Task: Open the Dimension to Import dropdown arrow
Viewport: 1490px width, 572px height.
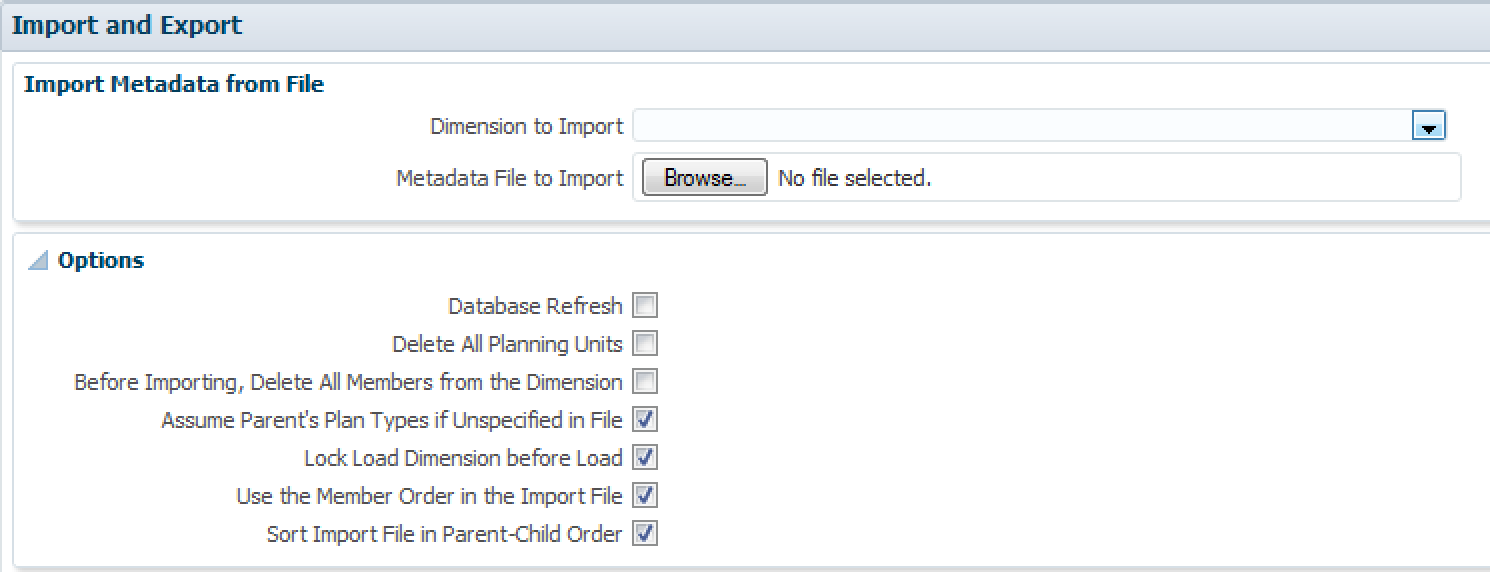Action: click(1428, 127)
